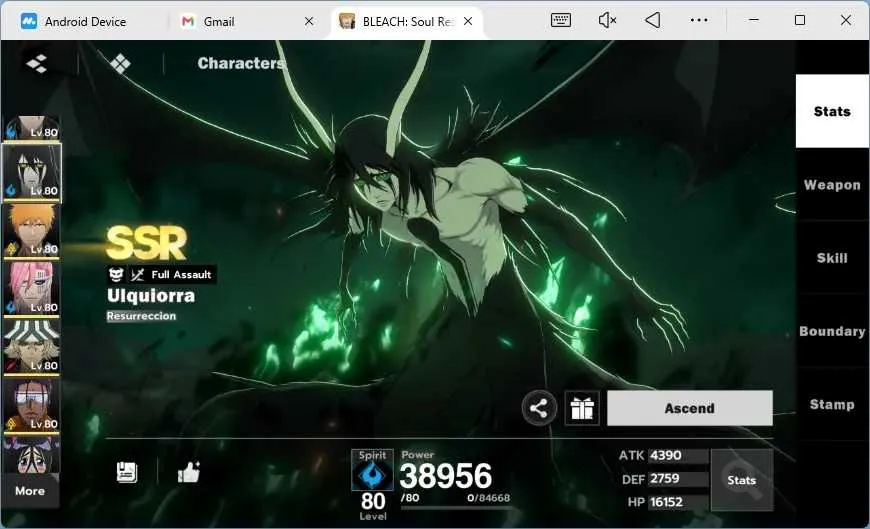The height and width of the screenshot is (529, 870).
Task: Click the SSR rarity label
Action: [x=146, y=243]
